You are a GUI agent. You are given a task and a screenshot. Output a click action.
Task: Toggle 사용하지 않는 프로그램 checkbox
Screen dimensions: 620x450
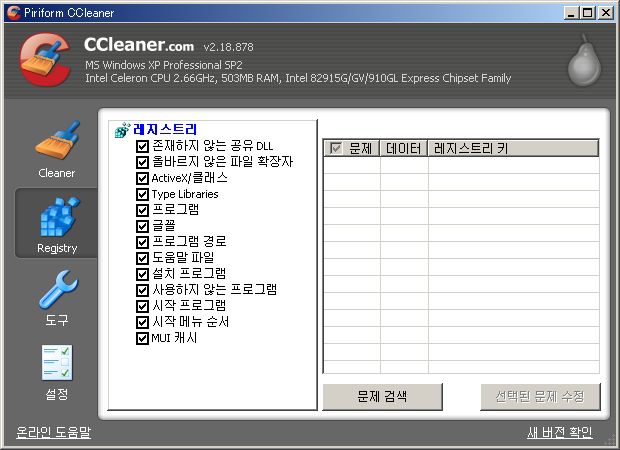(142, 290)
